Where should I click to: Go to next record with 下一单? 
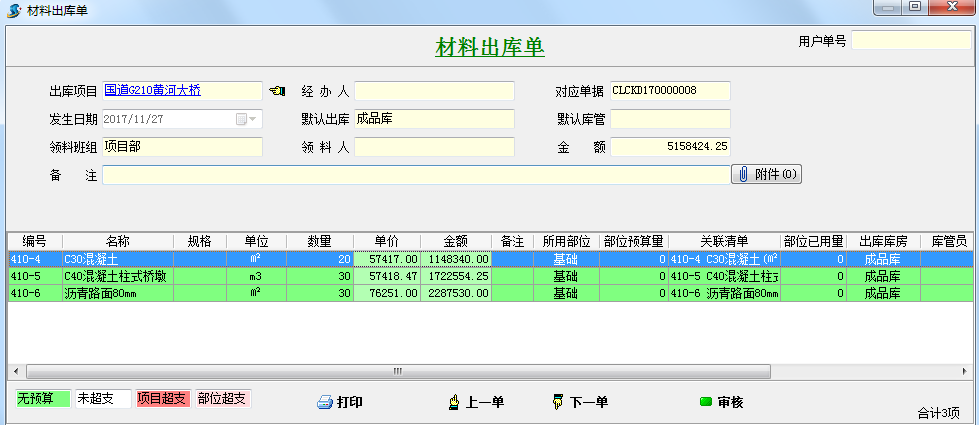[579, 402]
